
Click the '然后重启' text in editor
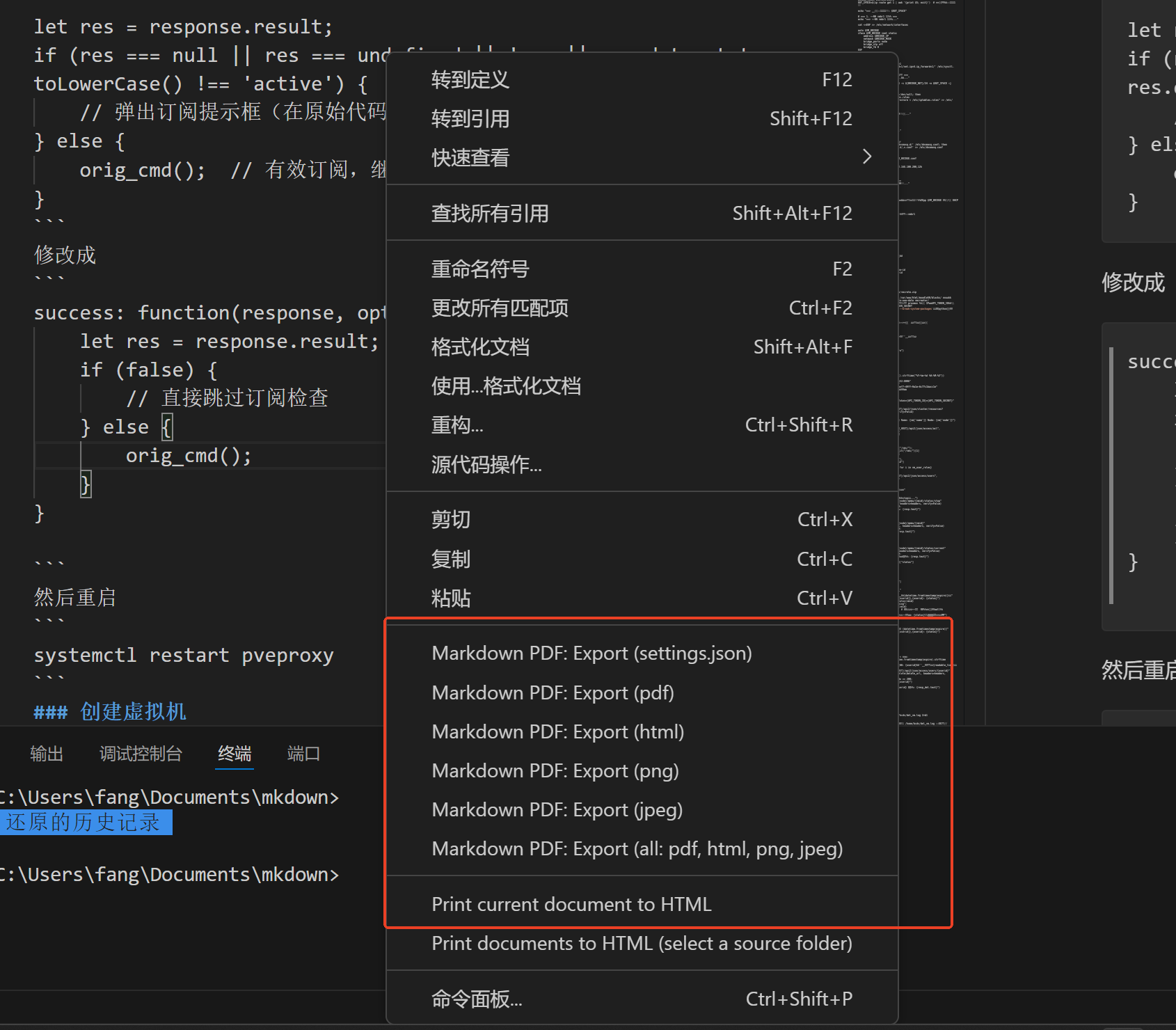click(x=75, y=597)
